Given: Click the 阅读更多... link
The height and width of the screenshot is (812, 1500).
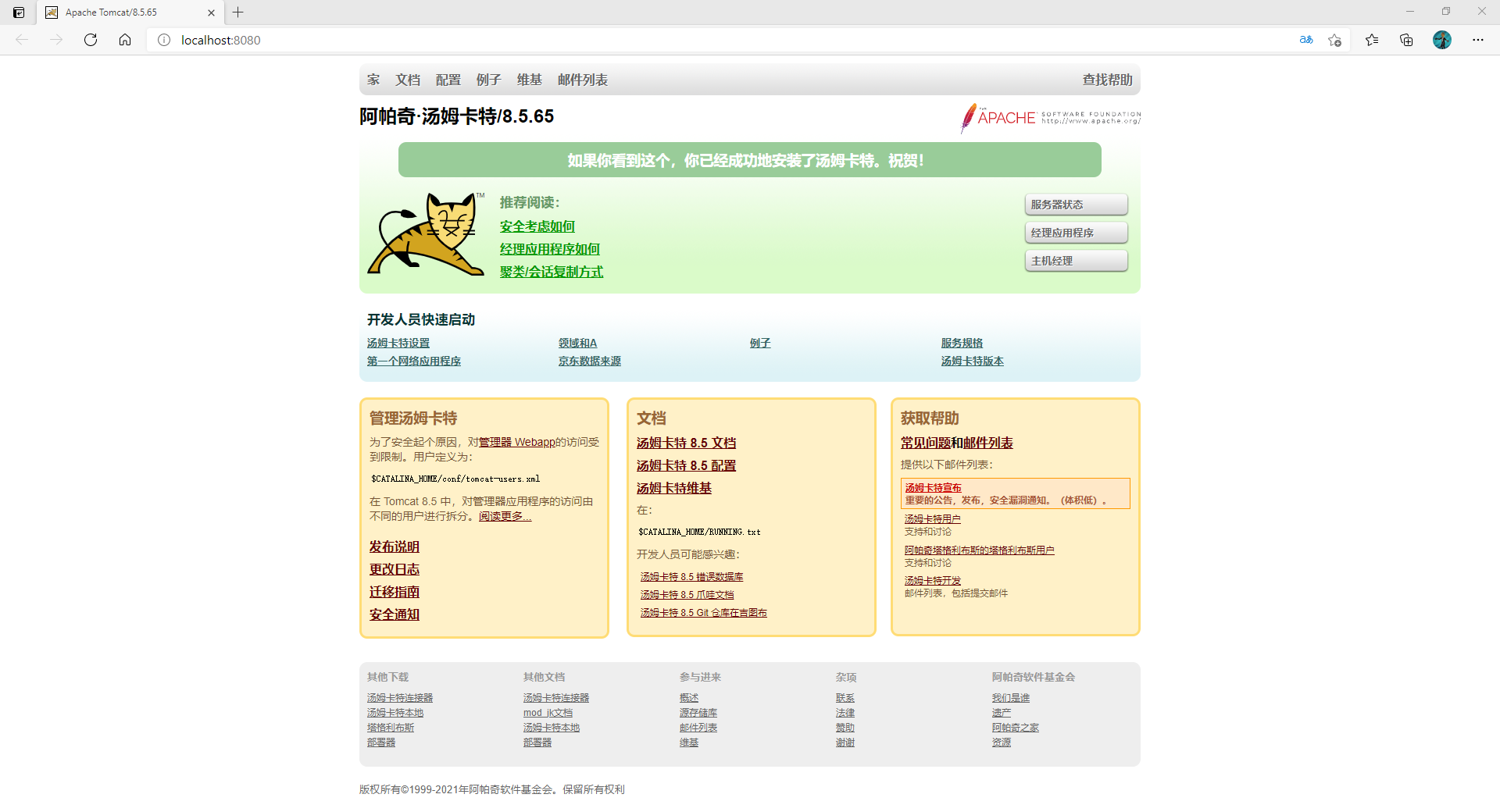Looking at the screenshot, I should pos(505,516).
